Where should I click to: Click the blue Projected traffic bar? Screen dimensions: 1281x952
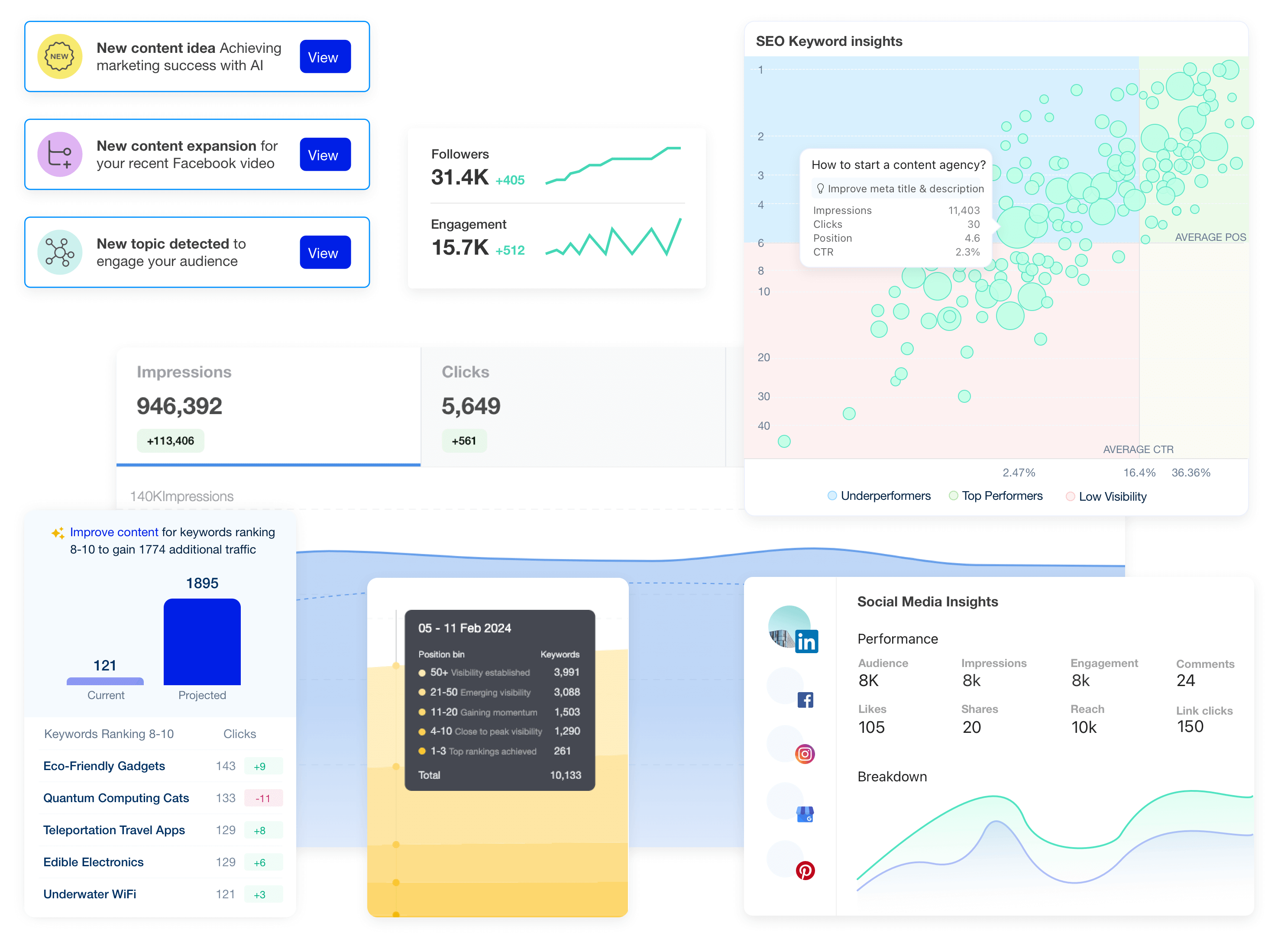tap(202, 642)
